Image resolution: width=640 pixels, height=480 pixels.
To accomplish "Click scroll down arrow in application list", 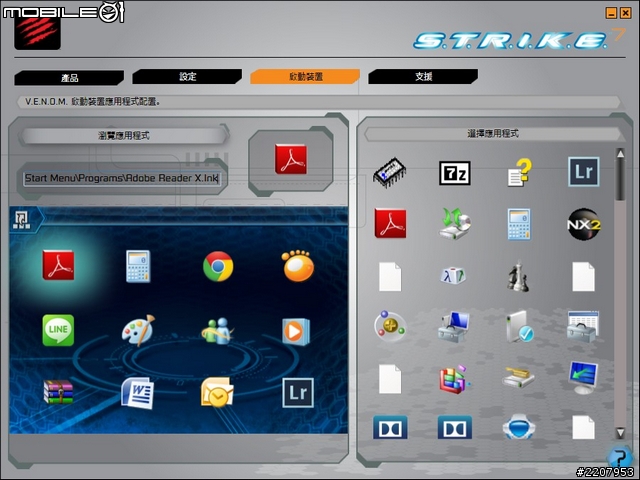I will point(620,433).
